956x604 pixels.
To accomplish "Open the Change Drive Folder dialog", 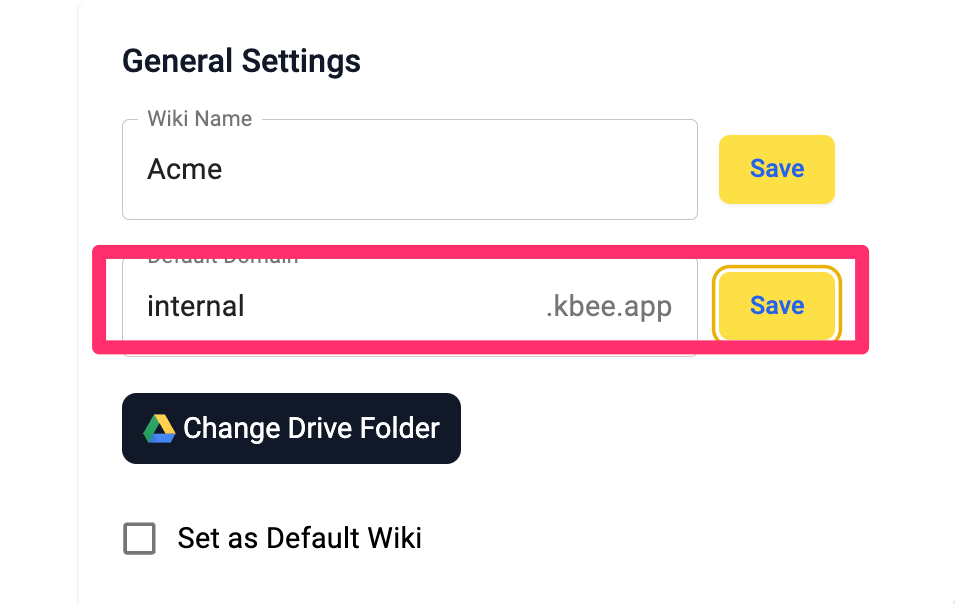I will (x=291, y=428).
